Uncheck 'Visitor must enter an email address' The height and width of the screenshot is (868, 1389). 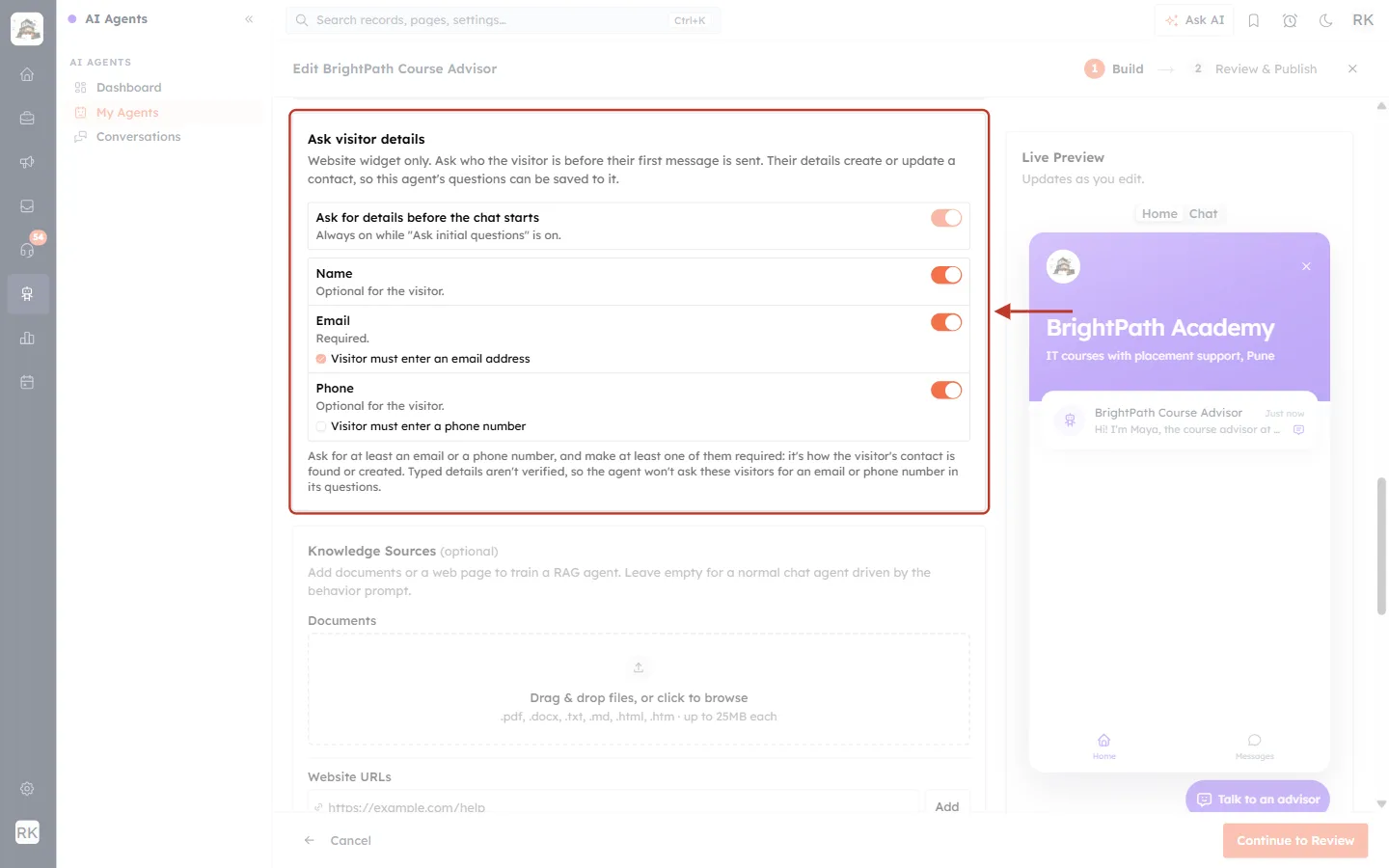[x=321, y=359]
